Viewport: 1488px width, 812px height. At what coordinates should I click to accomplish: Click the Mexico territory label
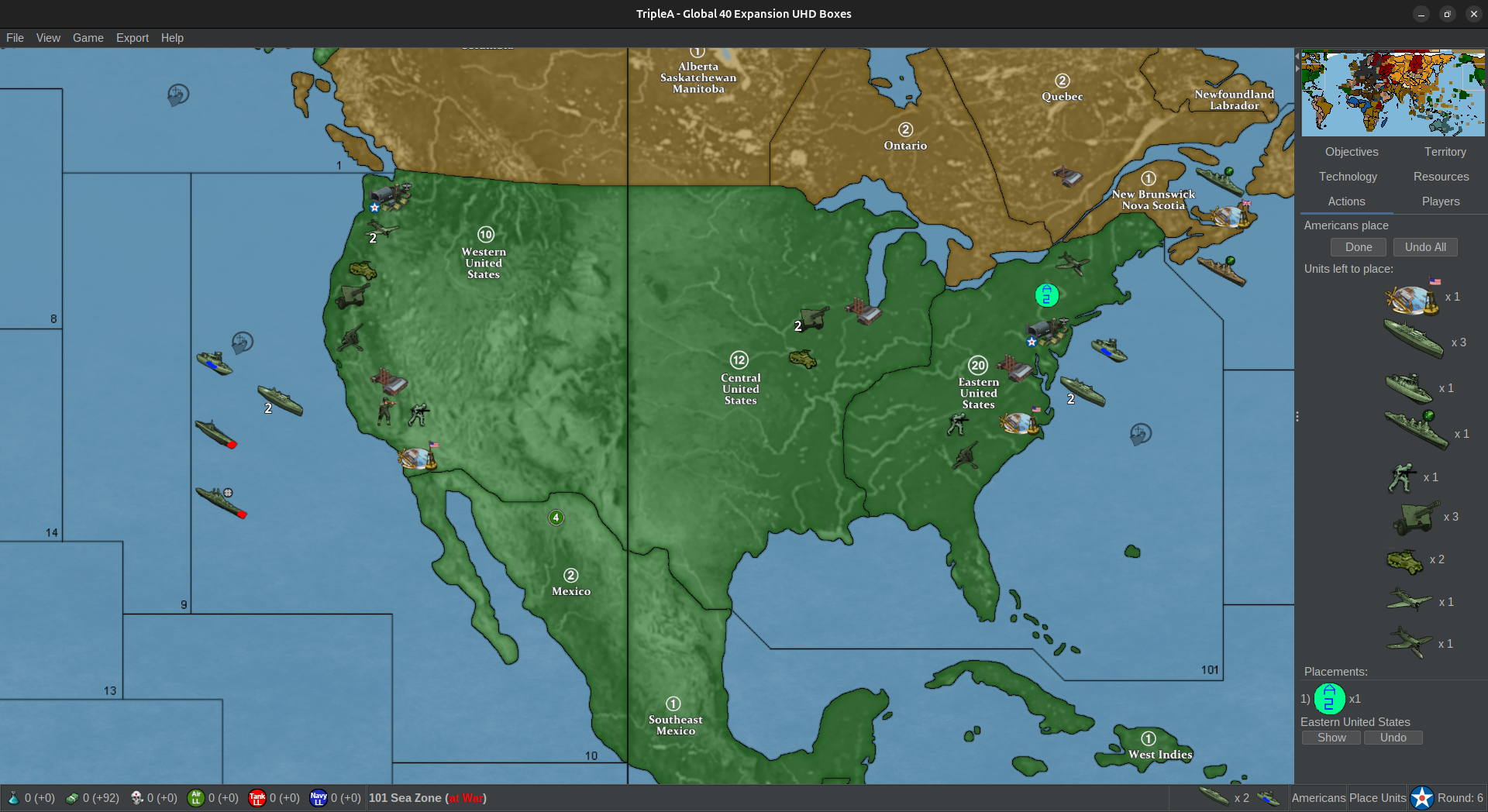[571, 591]
